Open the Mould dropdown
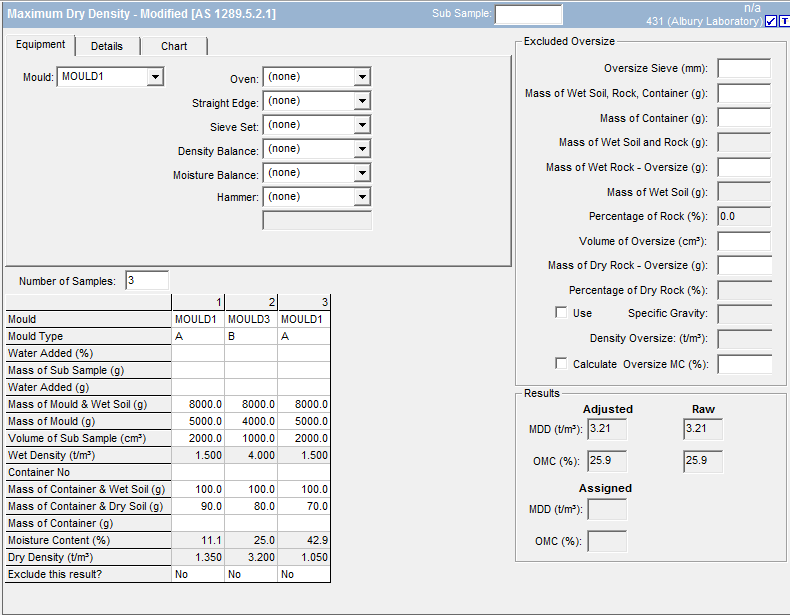 pos(154,76)
